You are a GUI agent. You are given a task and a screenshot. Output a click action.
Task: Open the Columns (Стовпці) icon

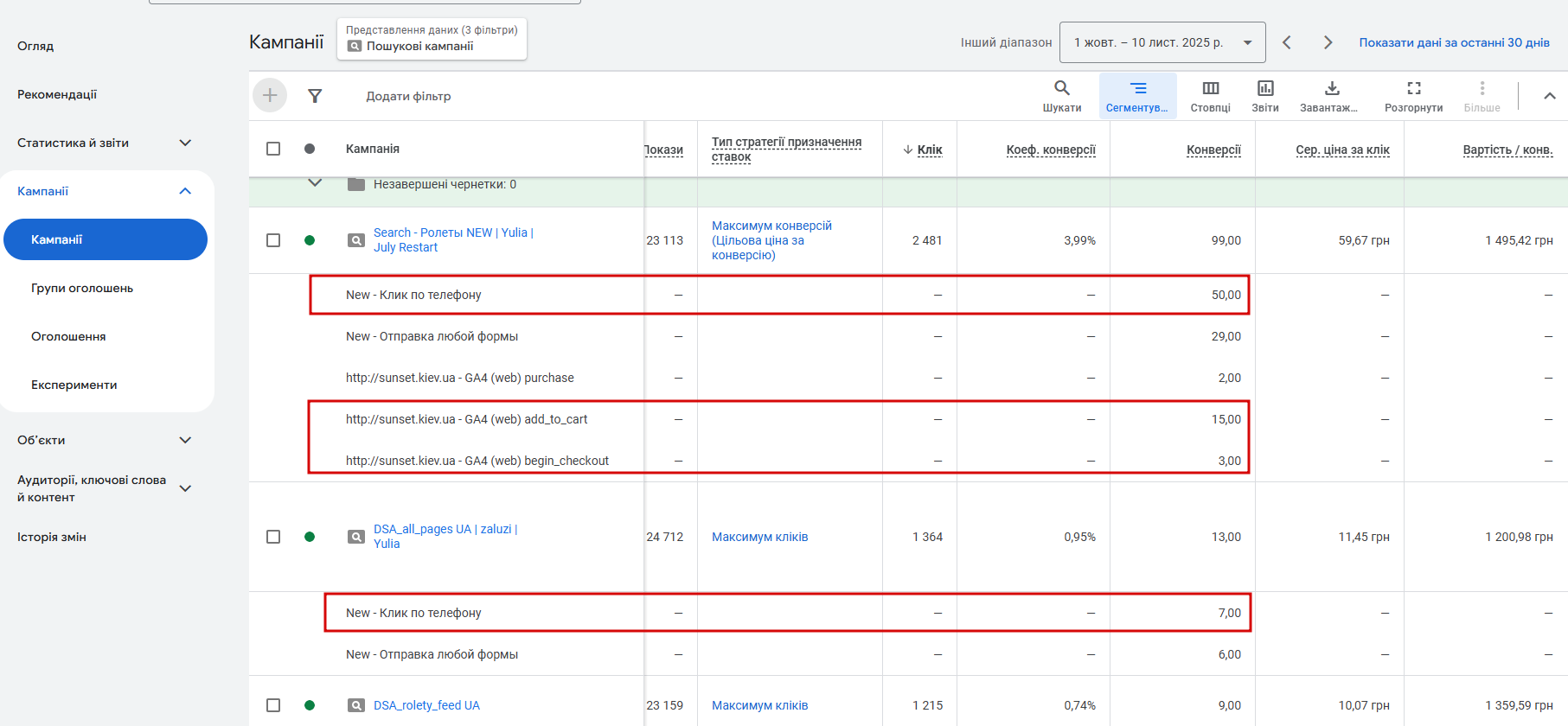coord(1210,88)
